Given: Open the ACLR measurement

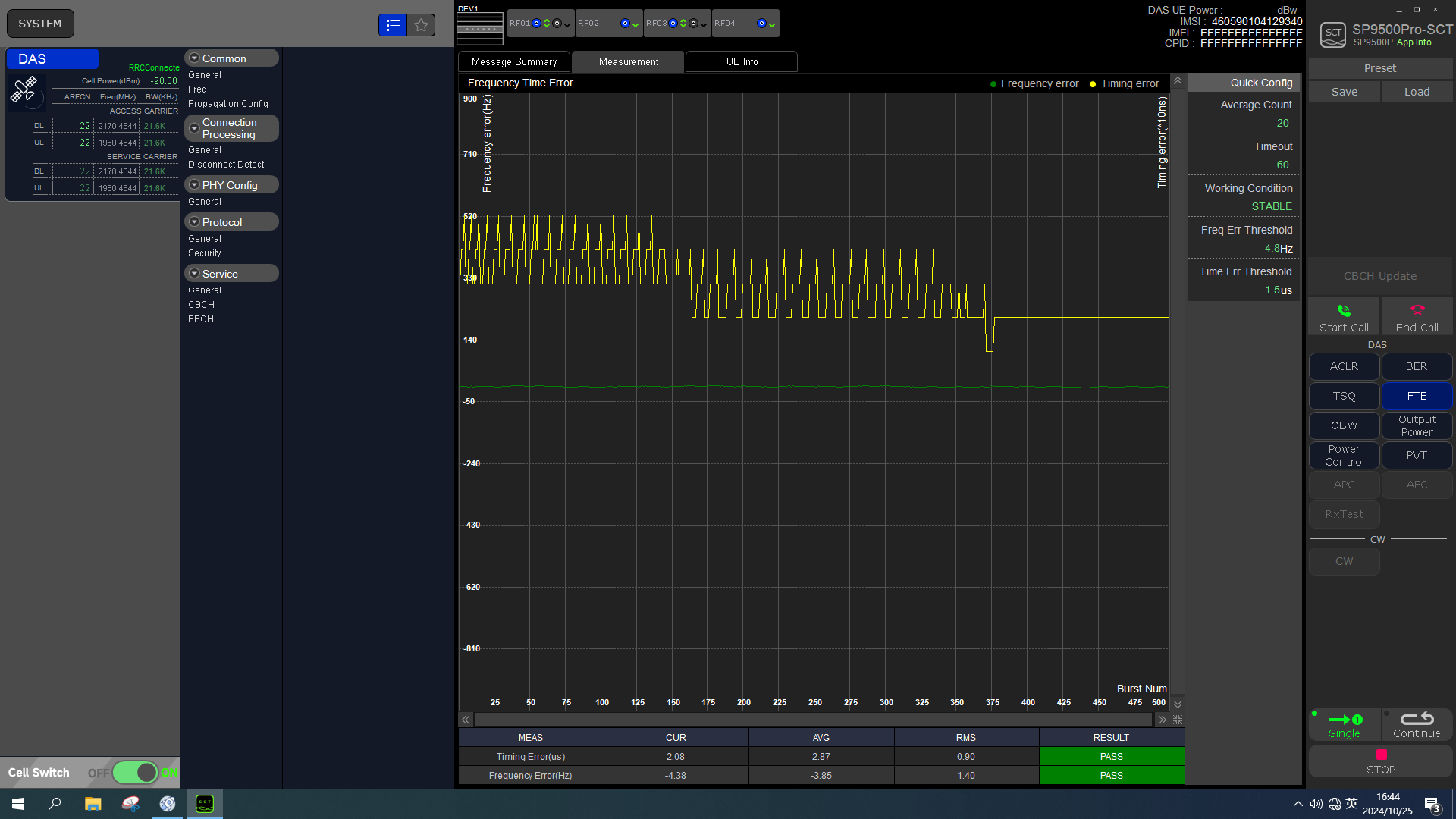Looking at the screenshot, I should (1344, 366).
